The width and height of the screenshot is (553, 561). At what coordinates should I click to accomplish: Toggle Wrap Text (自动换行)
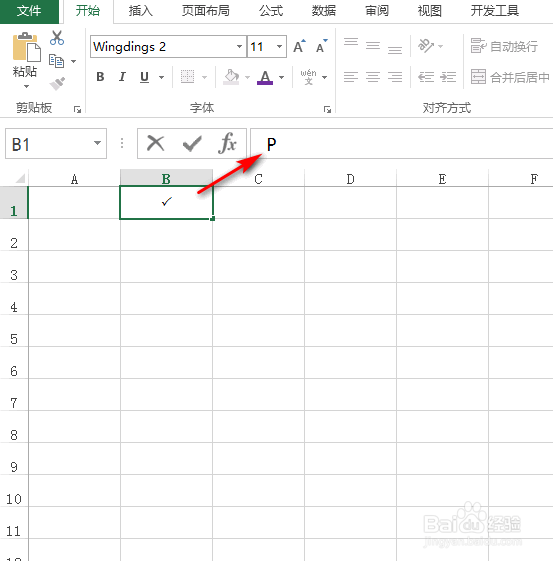click(504, 46)
